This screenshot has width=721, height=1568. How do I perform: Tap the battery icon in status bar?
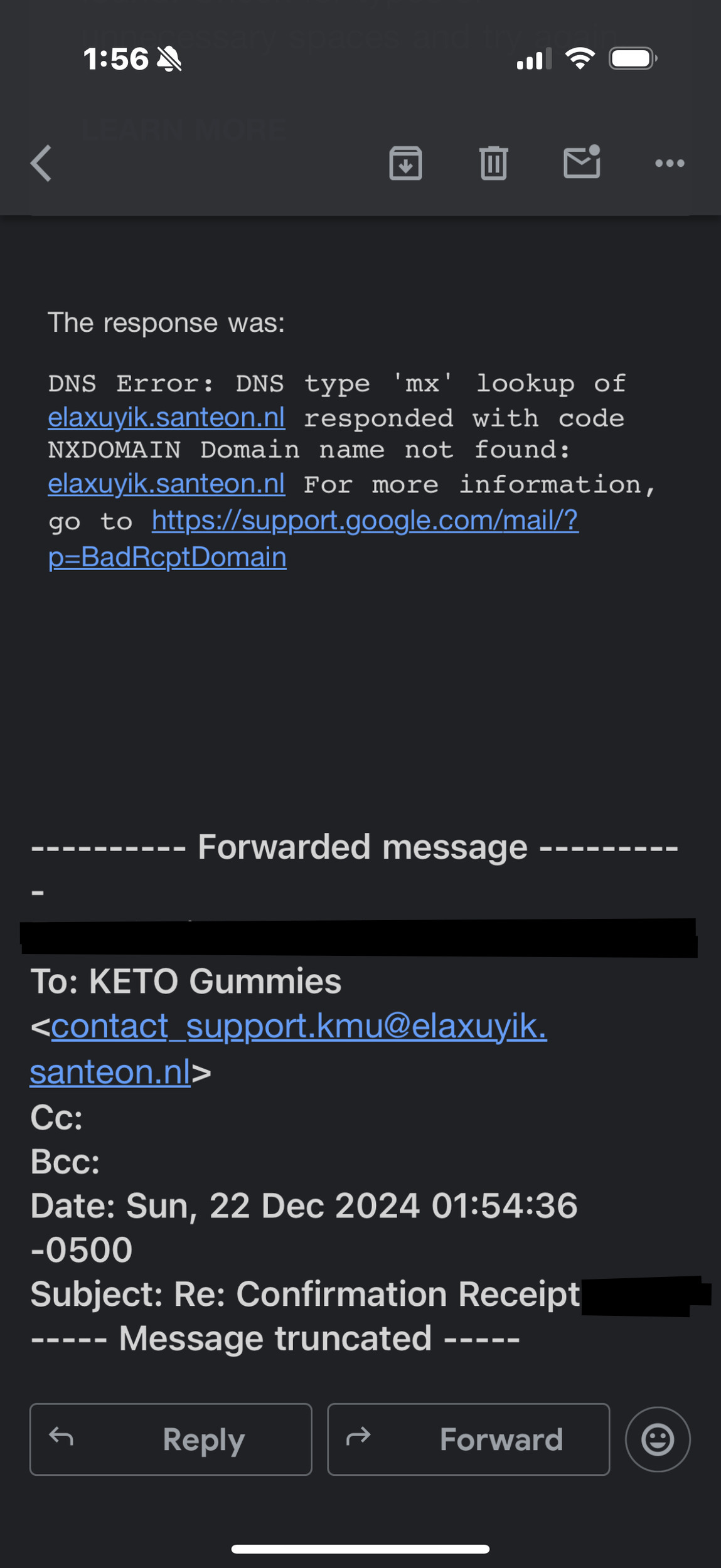[x=633, y=59]
